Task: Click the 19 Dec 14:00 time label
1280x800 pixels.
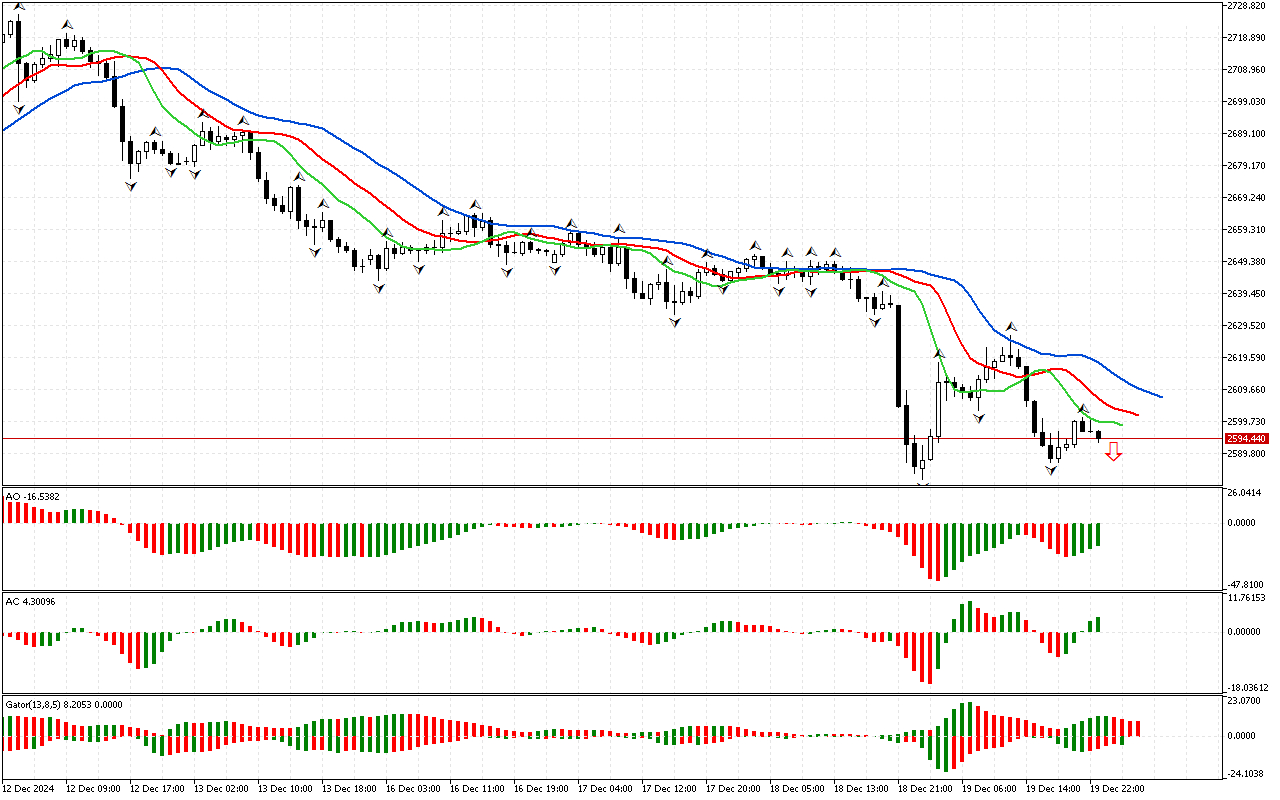Action: [x=1052, y=789]
